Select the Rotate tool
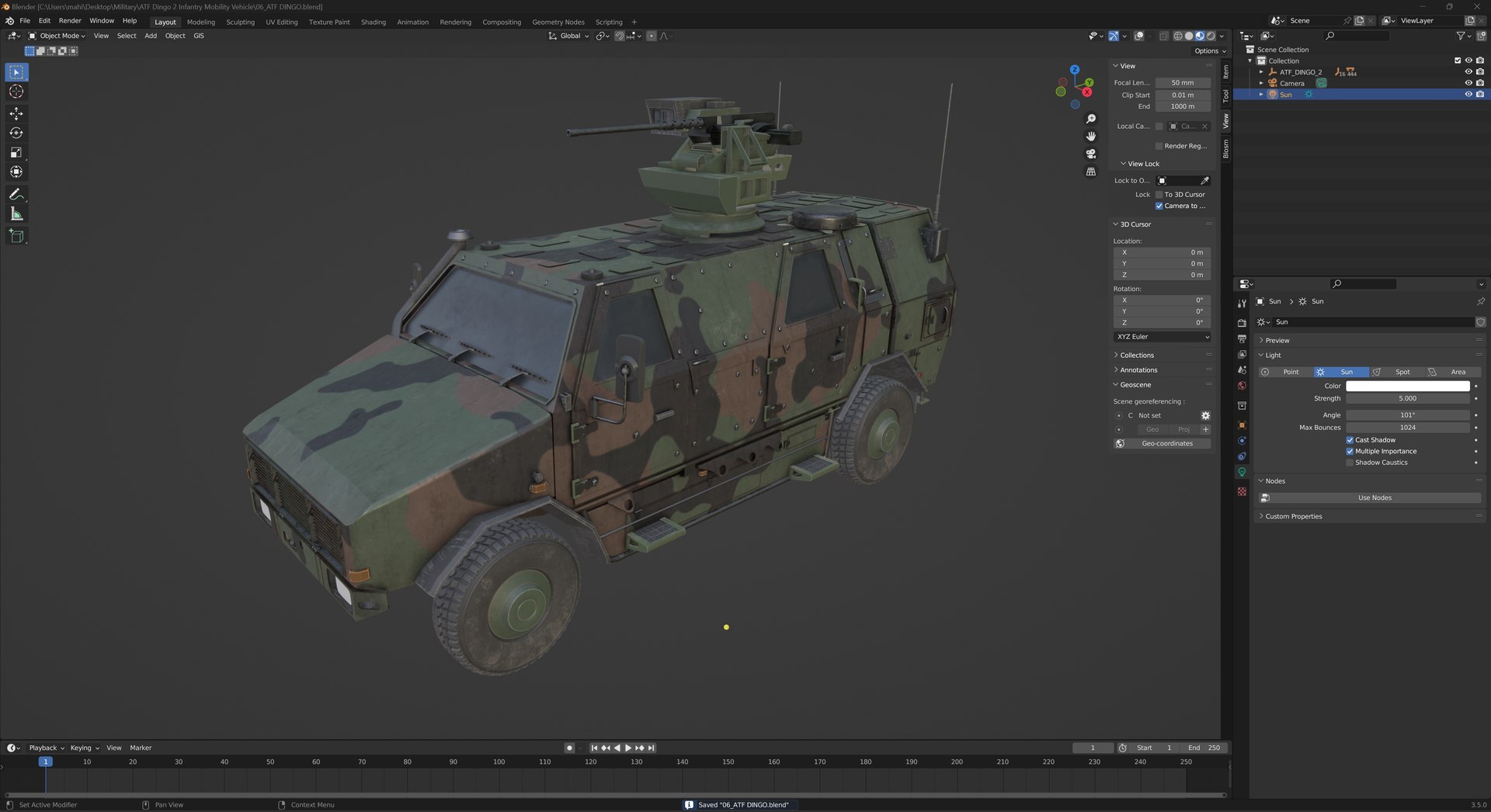Image resolution: width=1491 pixels, height=812 pixels. pos(16,133)
